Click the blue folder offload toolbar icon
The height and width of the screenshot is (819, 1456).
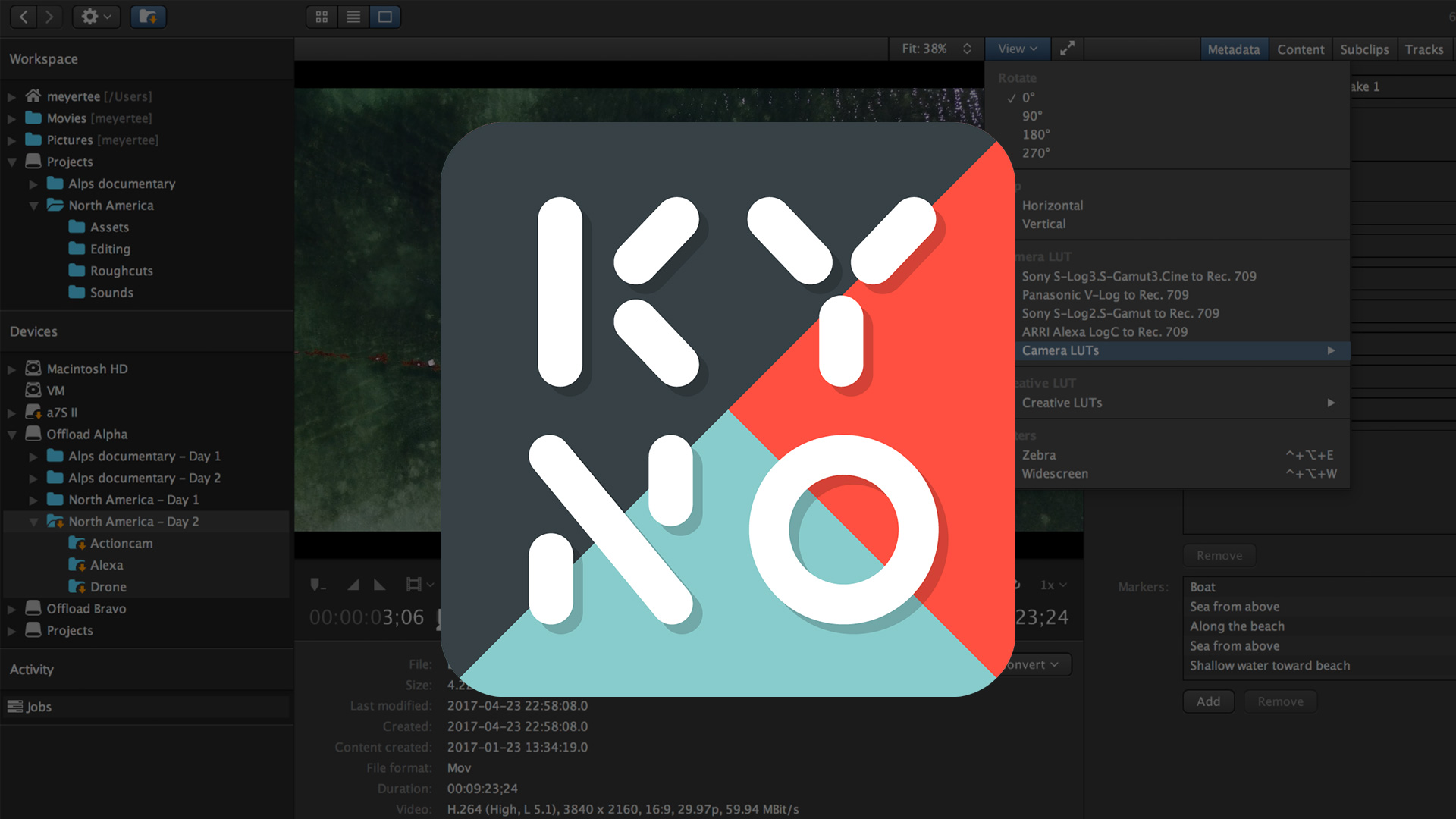tap(148, 17)
